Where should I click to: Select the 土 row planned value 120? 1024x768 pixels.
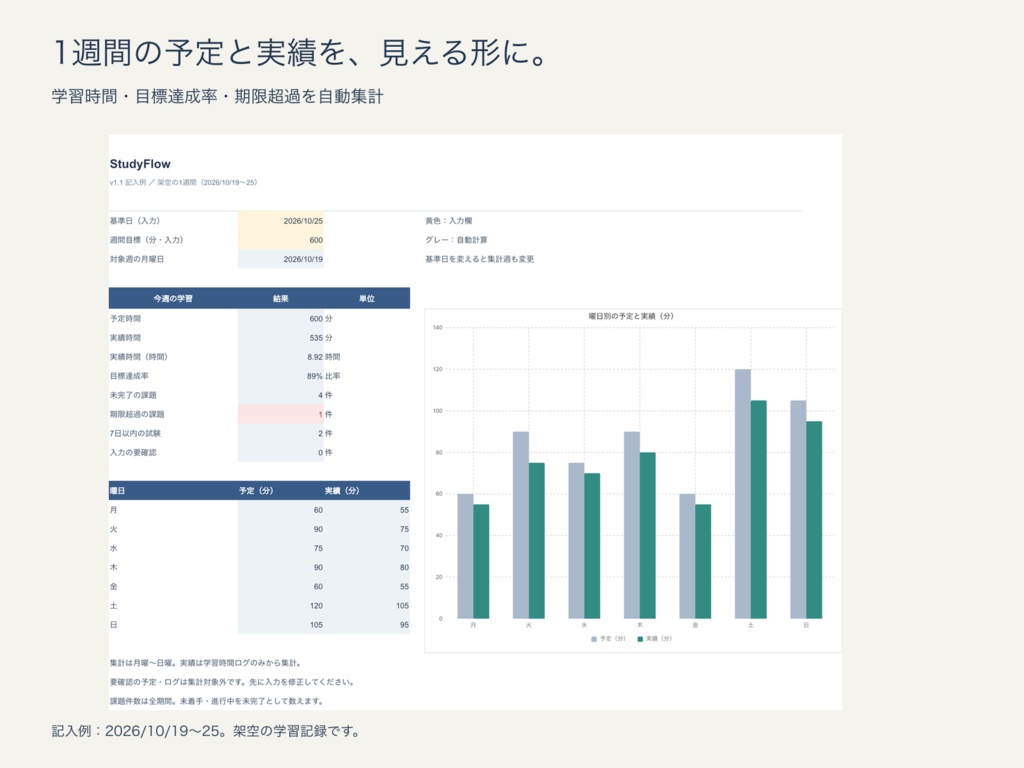(x=281, y=605)
